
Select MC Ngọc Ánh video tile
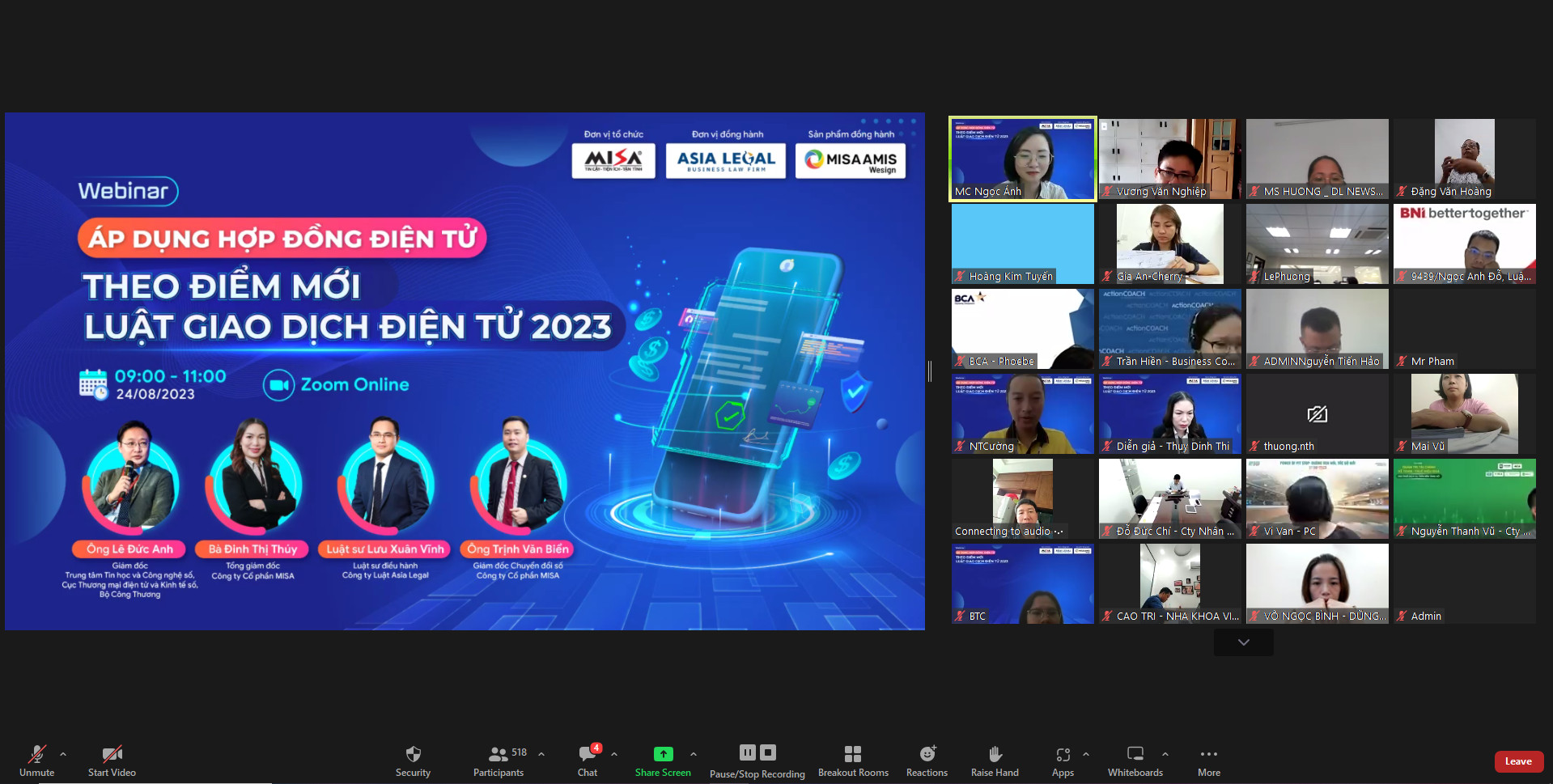[x=1023, y=159]
